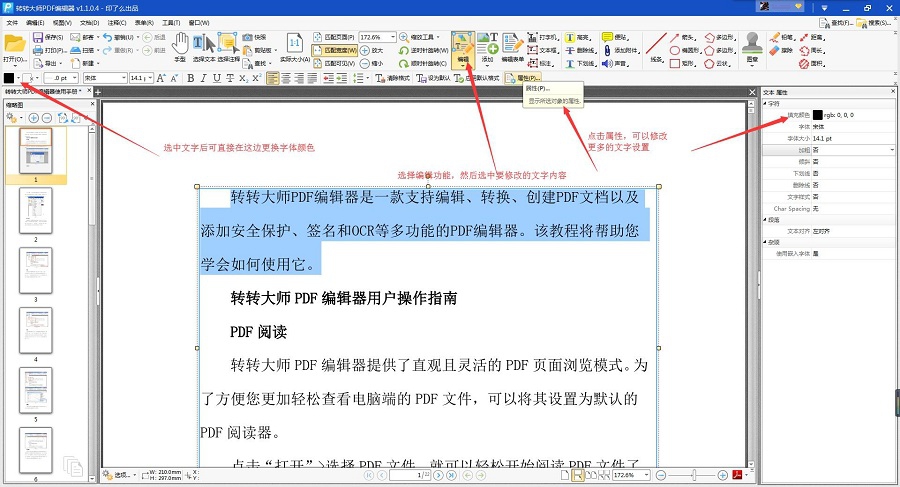The image size is (900, 487).
Task: Click the thumbnail zoom-out minus icon
Action: coord(47,118)
